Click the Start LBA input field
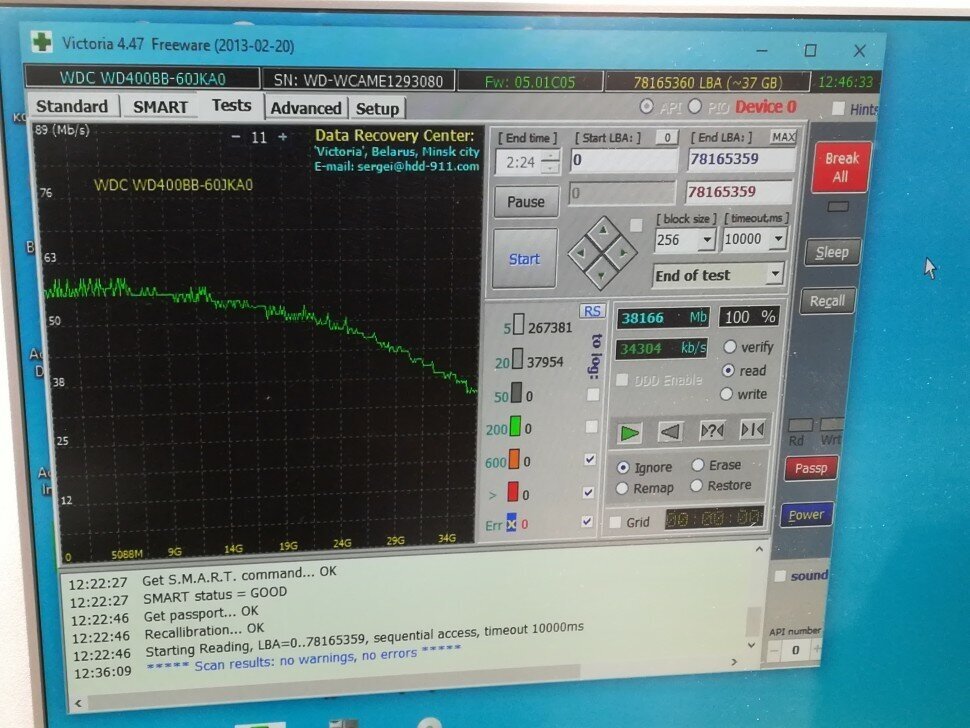 coord(624,160)
